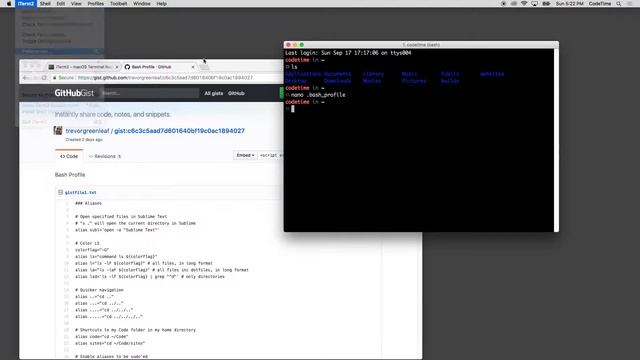Viewport: 640px width, 360px height.
Task: Open the Profiles menu
Action: [x=96, y=4]
